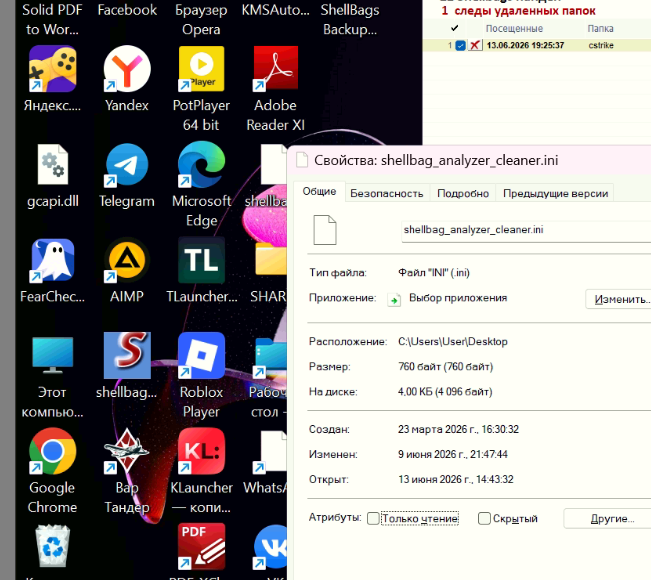Open the Recycle Bin icon

pos(52,546)
